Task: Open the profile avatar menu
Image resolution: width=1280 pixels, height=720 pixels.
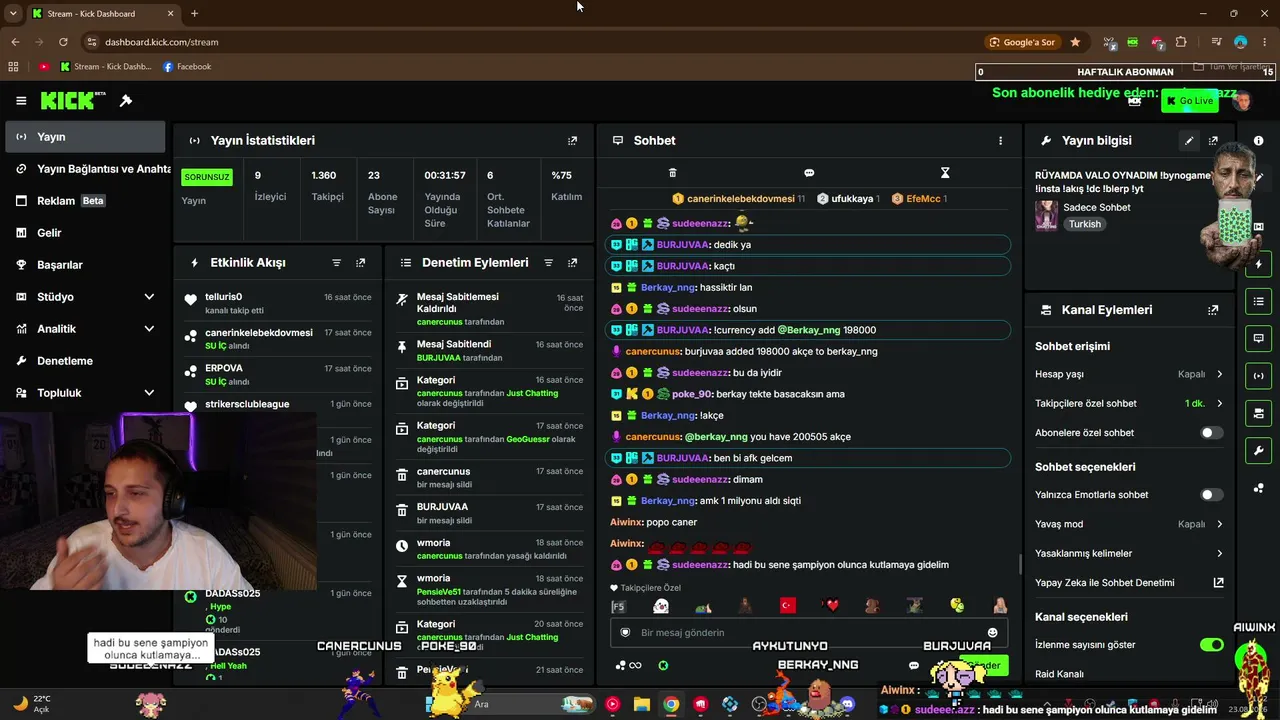Action: (x=1243, y=101)
